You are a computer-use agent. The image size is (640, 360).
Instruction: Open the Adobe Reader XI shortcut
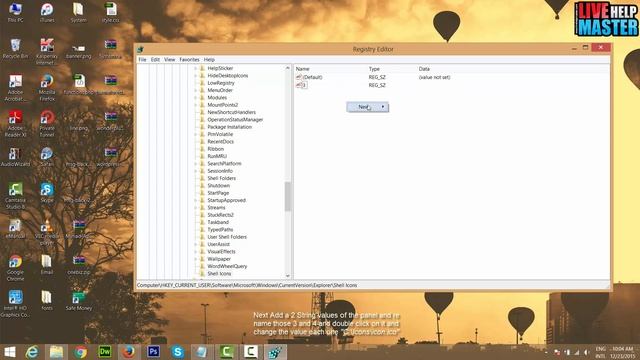pyautogui.click(x=16, y=124)
